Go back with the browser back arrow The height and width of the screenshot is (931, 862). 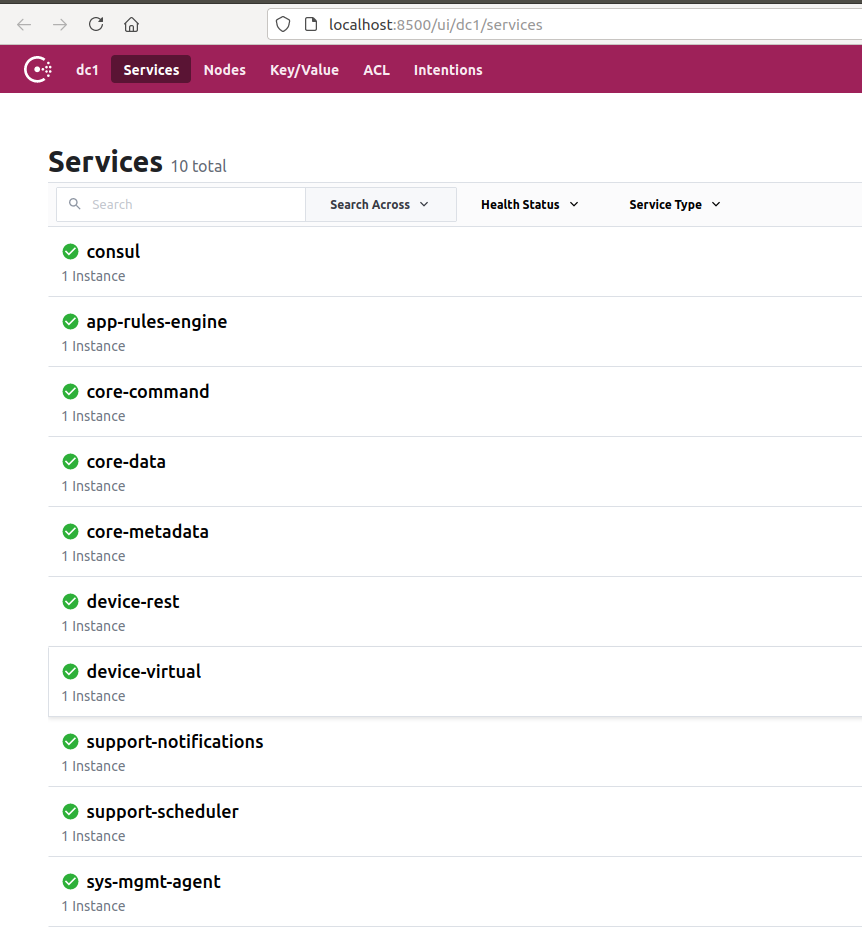(24, 24)
